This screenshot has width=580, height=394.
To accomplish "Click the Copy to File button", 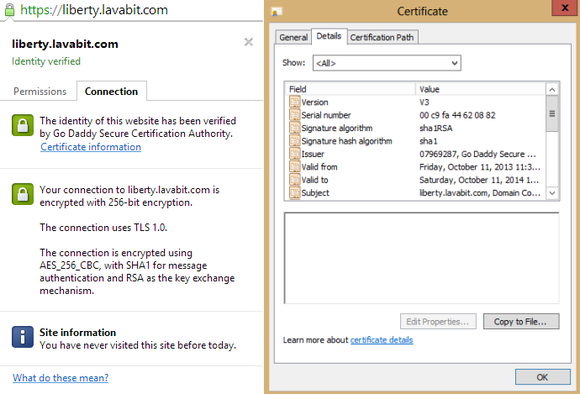I will (521, 321).
